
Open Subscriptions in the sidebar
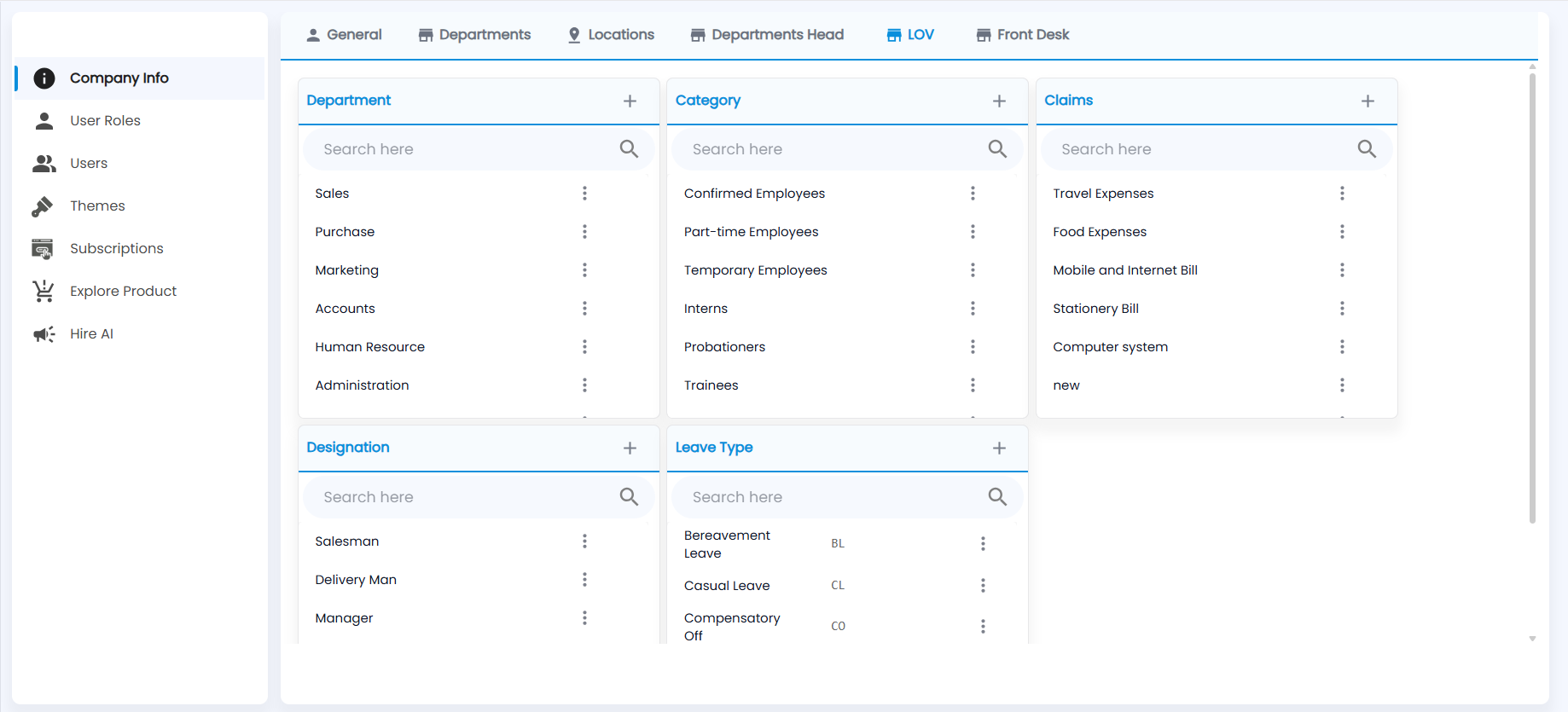[x=140, y=249]
